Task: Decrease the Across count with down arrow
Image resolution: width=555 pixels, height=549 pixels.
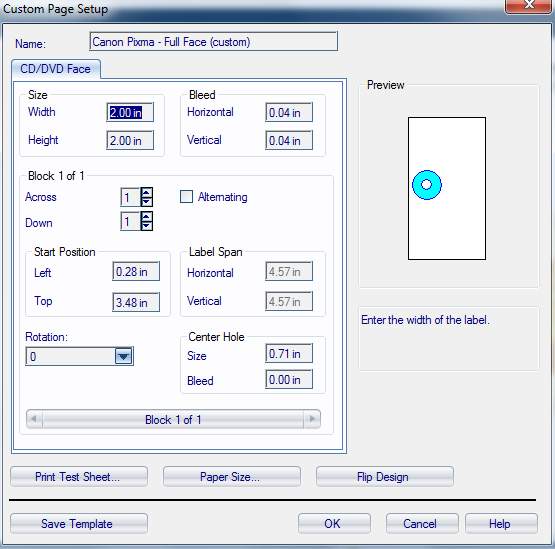Action: tap(147, 202)
